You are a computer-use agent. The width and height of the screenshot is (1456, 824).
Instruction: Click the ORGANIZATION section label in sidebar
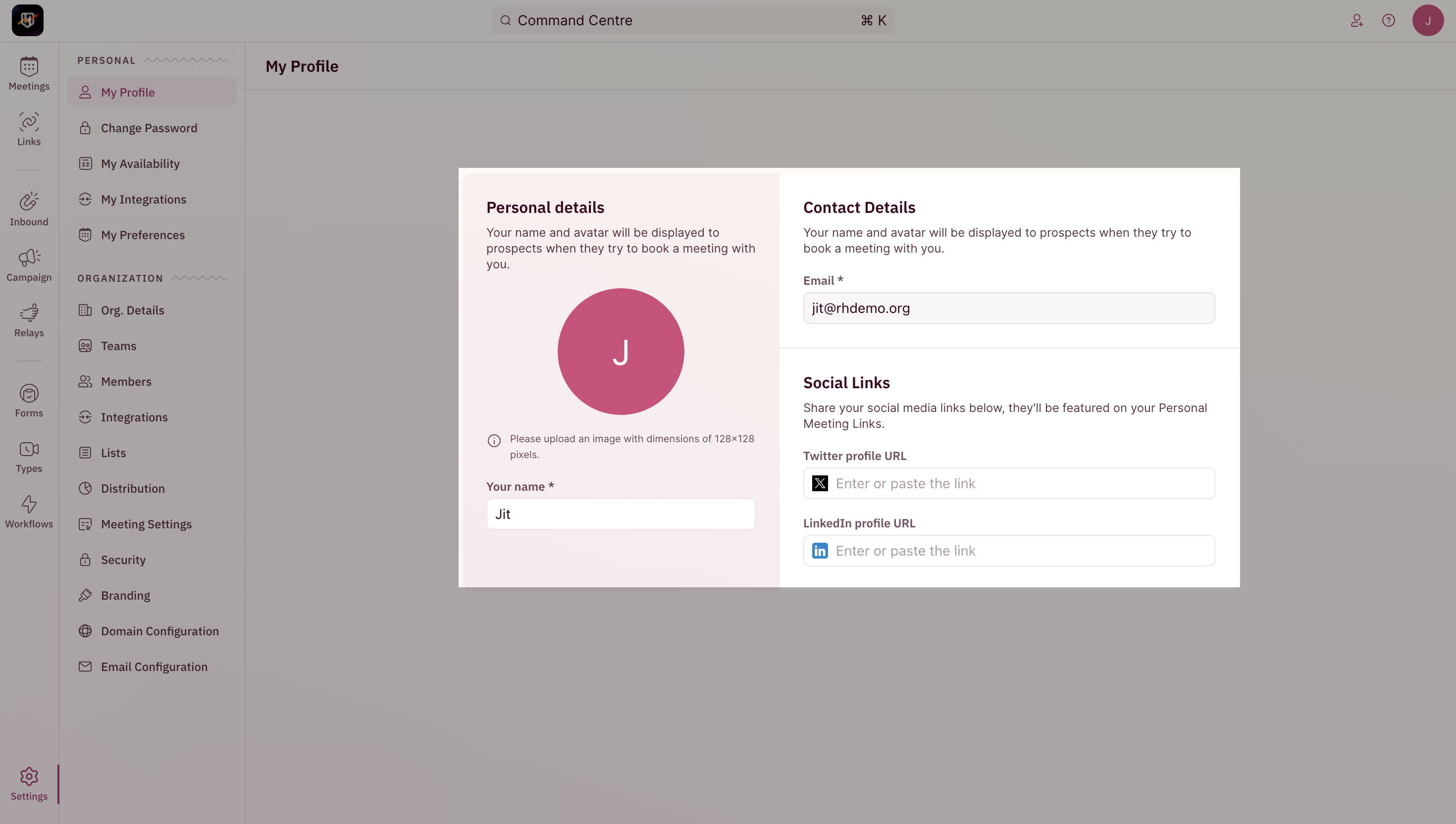120,278
